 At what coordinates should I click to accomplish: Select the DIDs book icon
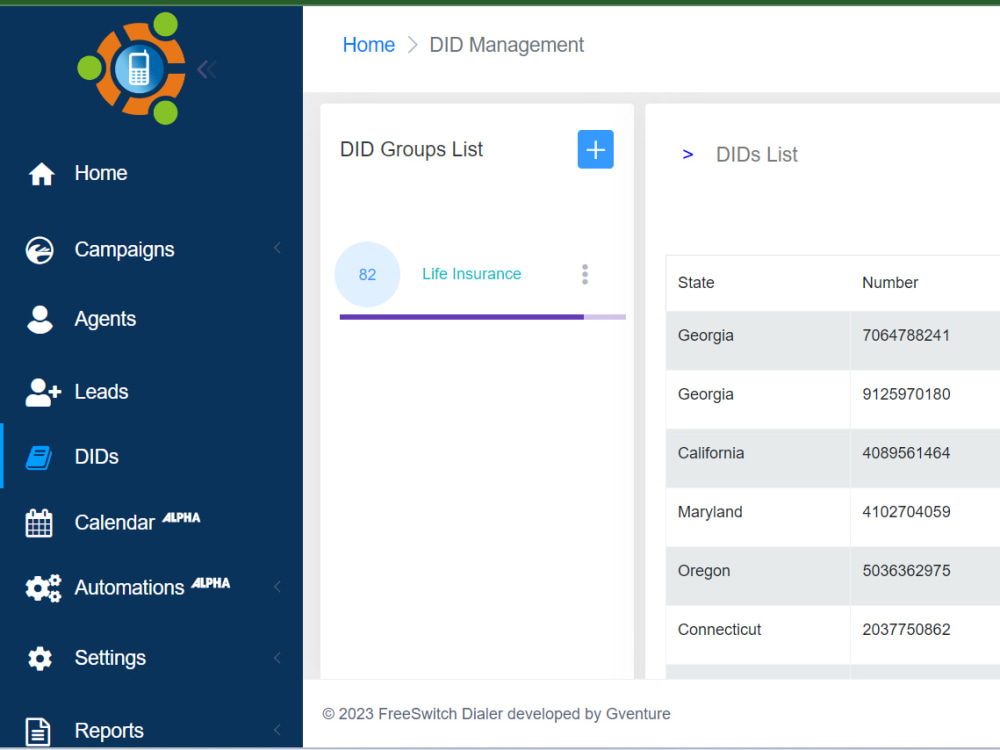tap(41, 456)
